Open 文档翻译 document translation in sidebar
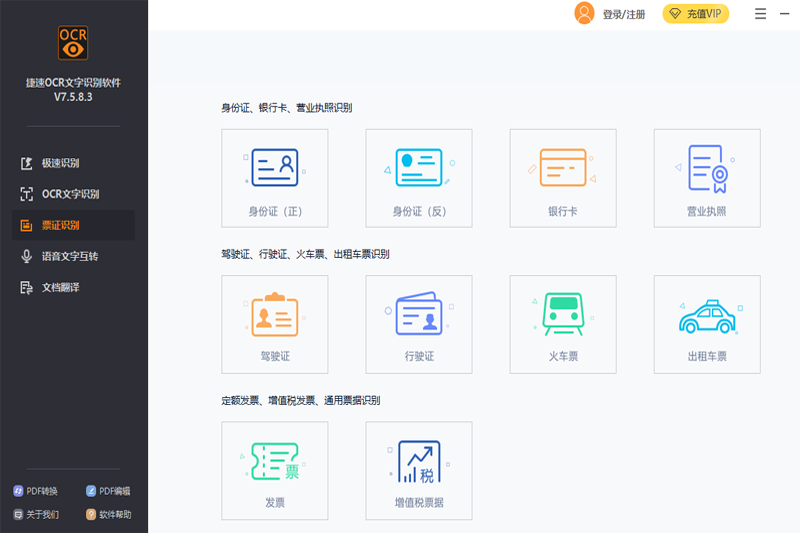 pyautogui.click(x=60, y=287)
